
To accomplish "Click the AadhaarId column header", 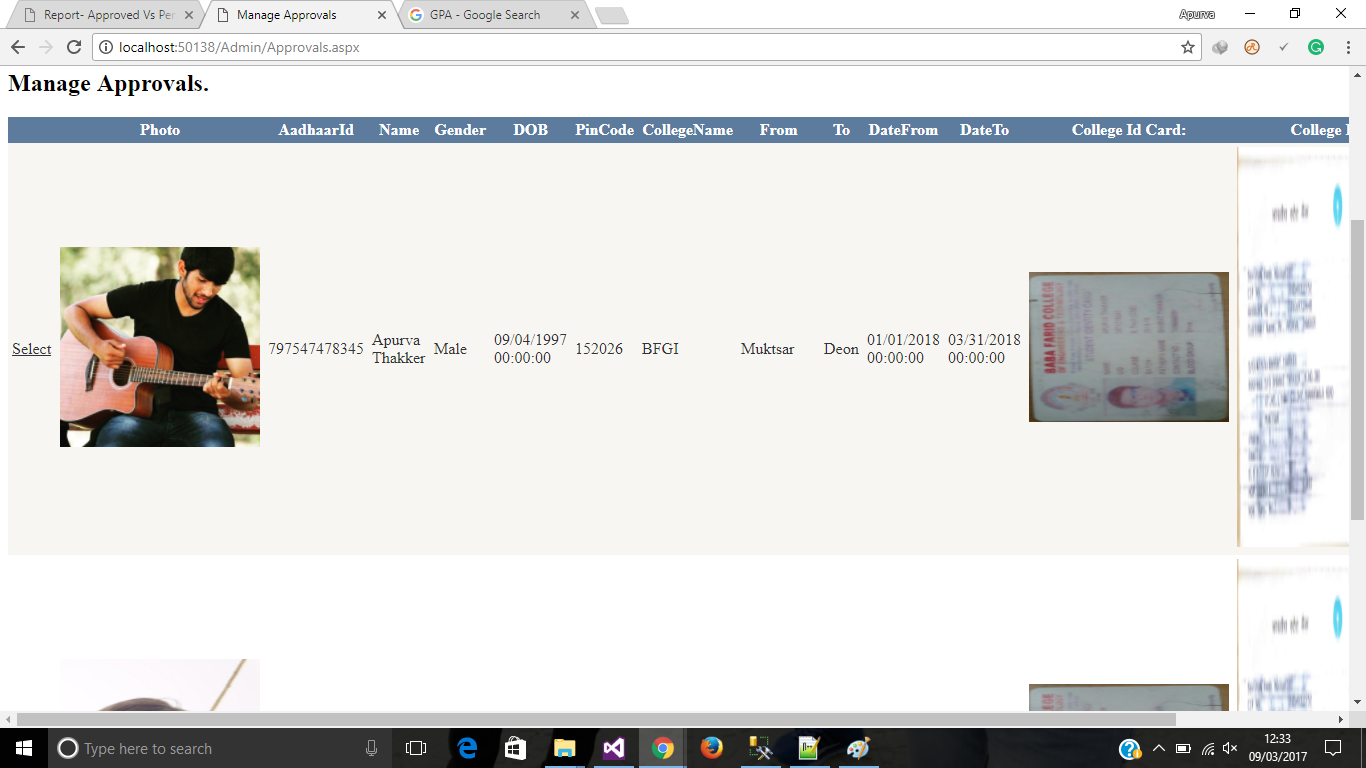I will pyautogui.click(x=316, y=130).
